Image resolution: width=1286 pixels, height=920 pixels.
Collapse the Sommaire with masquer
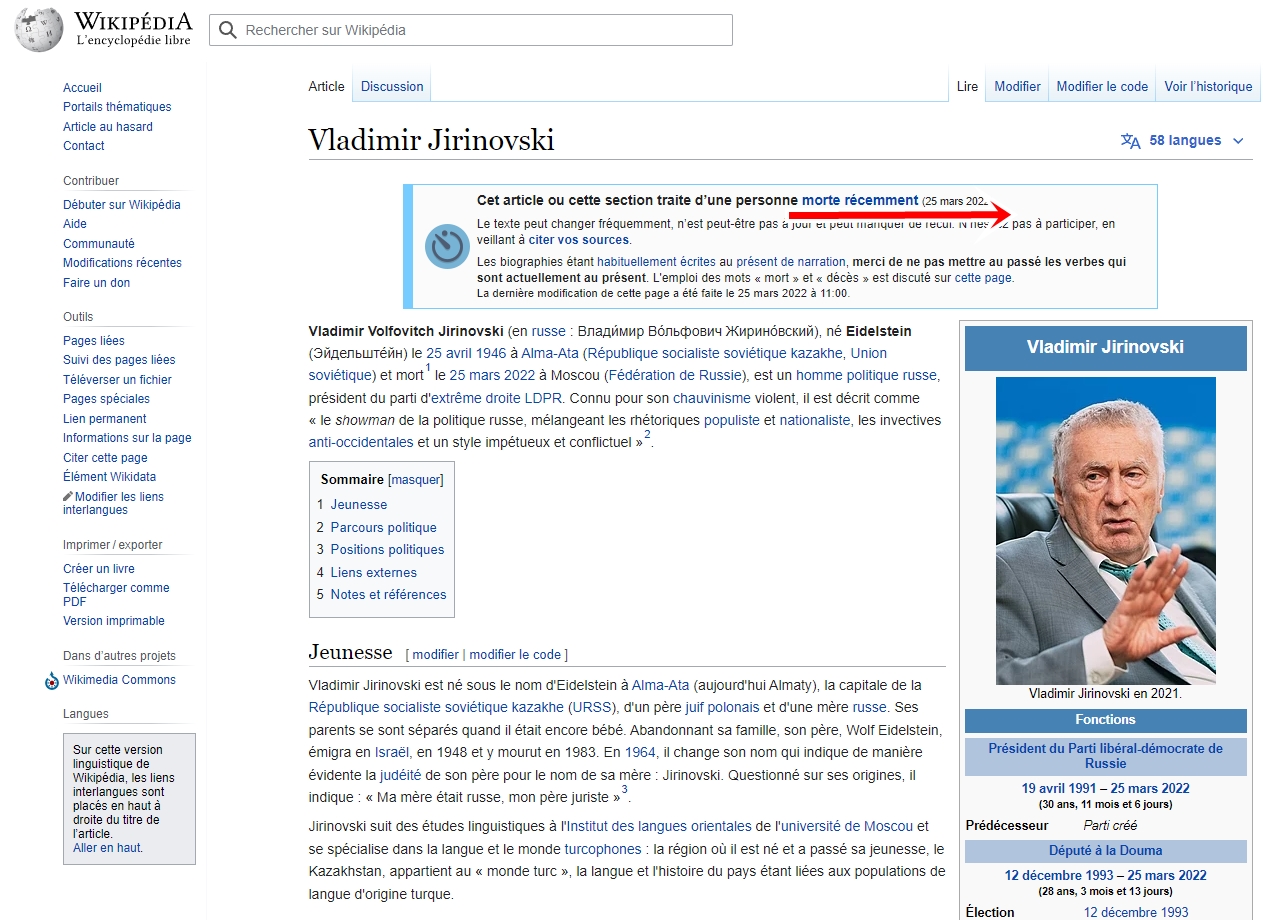(415, 480)
